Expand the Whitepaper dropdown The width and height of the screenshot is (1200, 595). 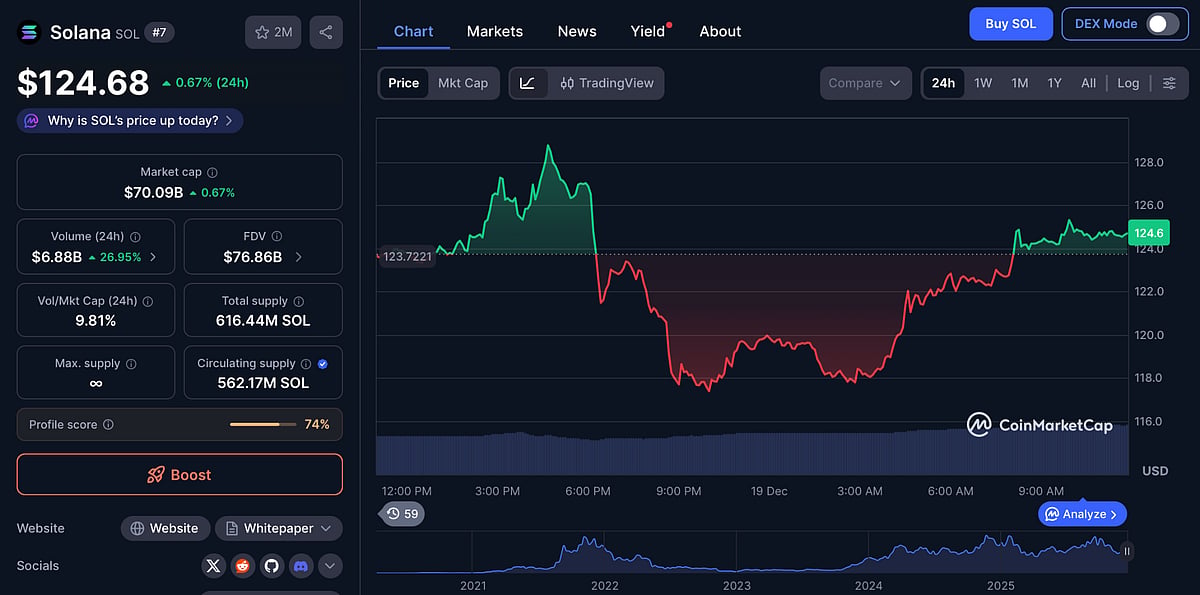coord(279,528)
